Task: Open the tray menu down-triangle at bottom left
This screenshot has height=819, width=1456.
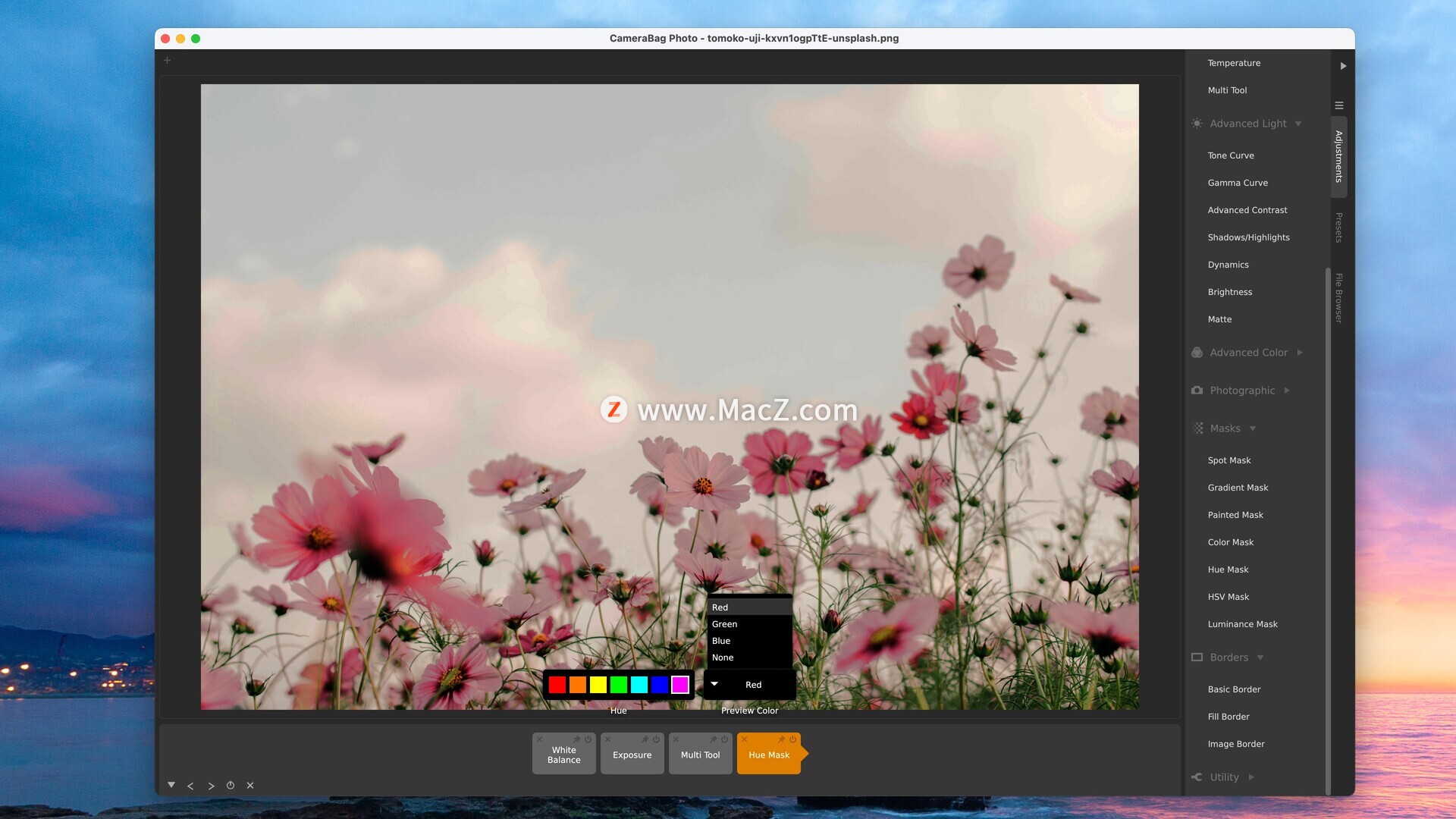Action: [171, 785]
